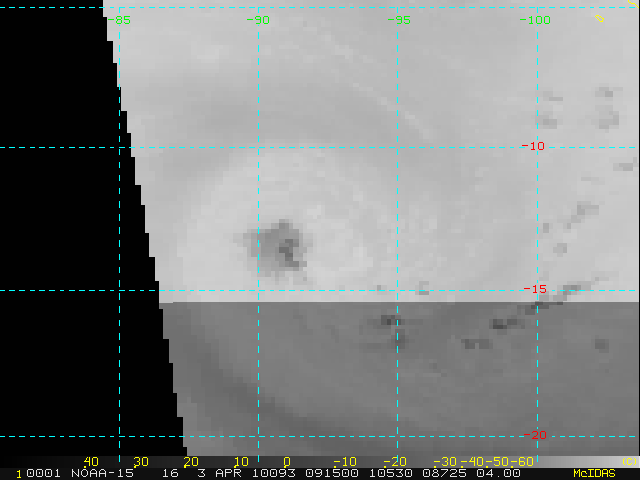Click the McIDAS label in status bar
This screenshot has width=640, height=480.
pyautogui.click(x=594, y=473)
